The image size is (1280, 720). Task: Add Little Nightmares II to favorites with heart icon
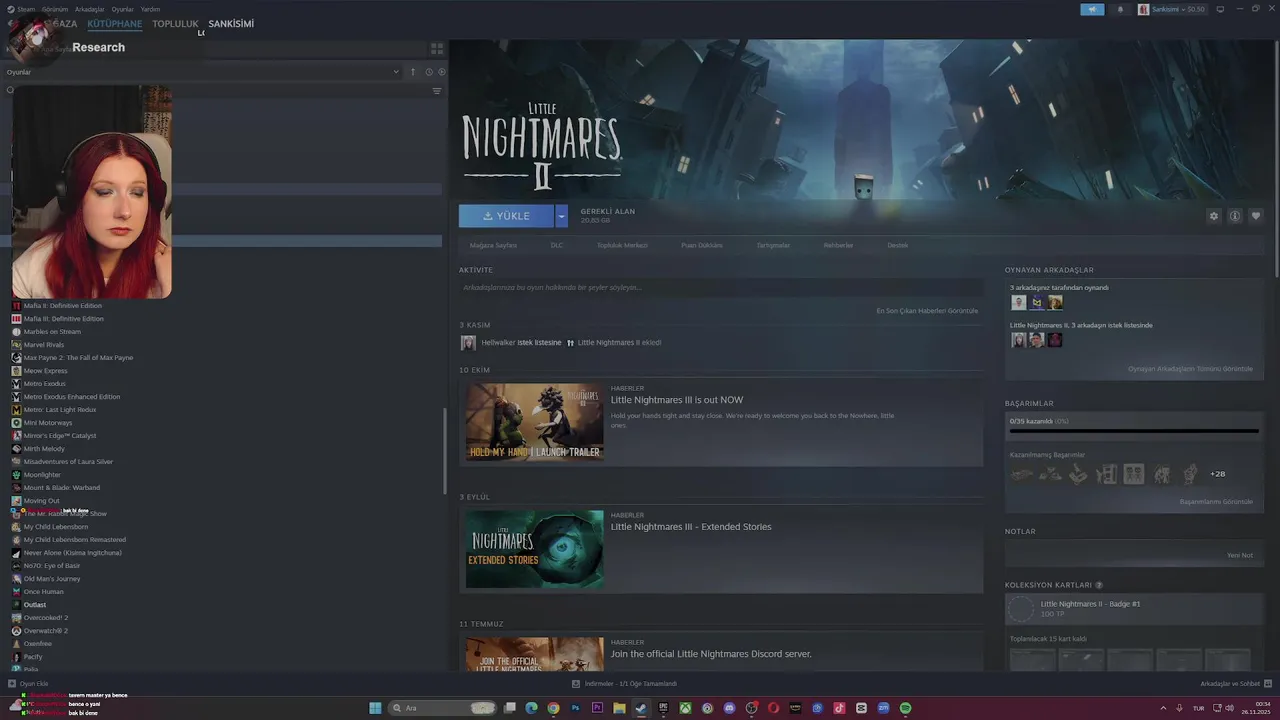tap(1256, 216)
